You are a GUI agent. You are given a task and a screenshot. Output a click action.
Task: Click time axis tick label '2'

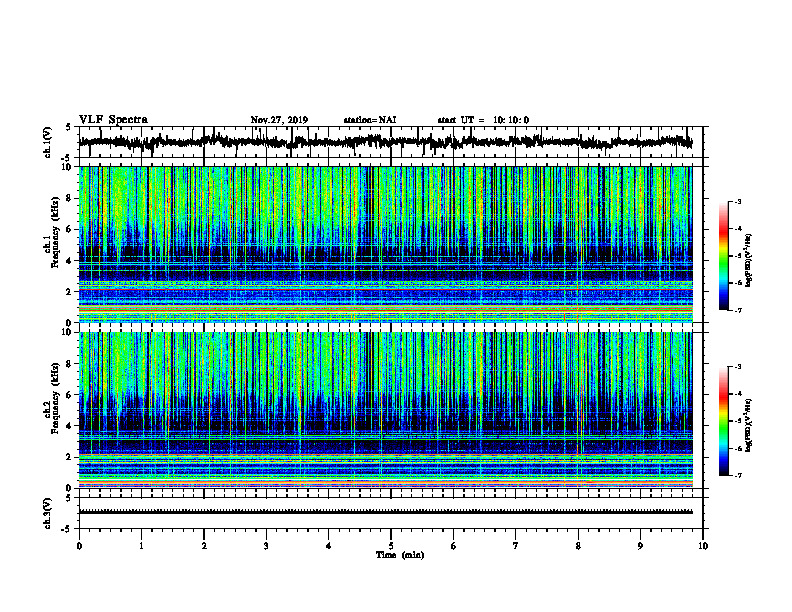pyautogui.click(x=204, y=546)
